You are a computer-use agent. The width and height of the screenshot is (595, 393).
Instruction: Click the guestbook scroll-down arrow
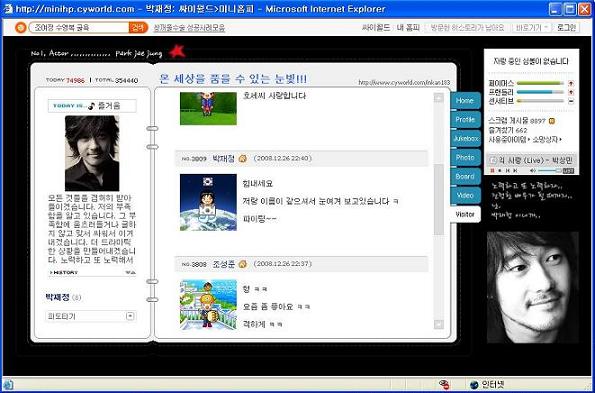(439, 324)
